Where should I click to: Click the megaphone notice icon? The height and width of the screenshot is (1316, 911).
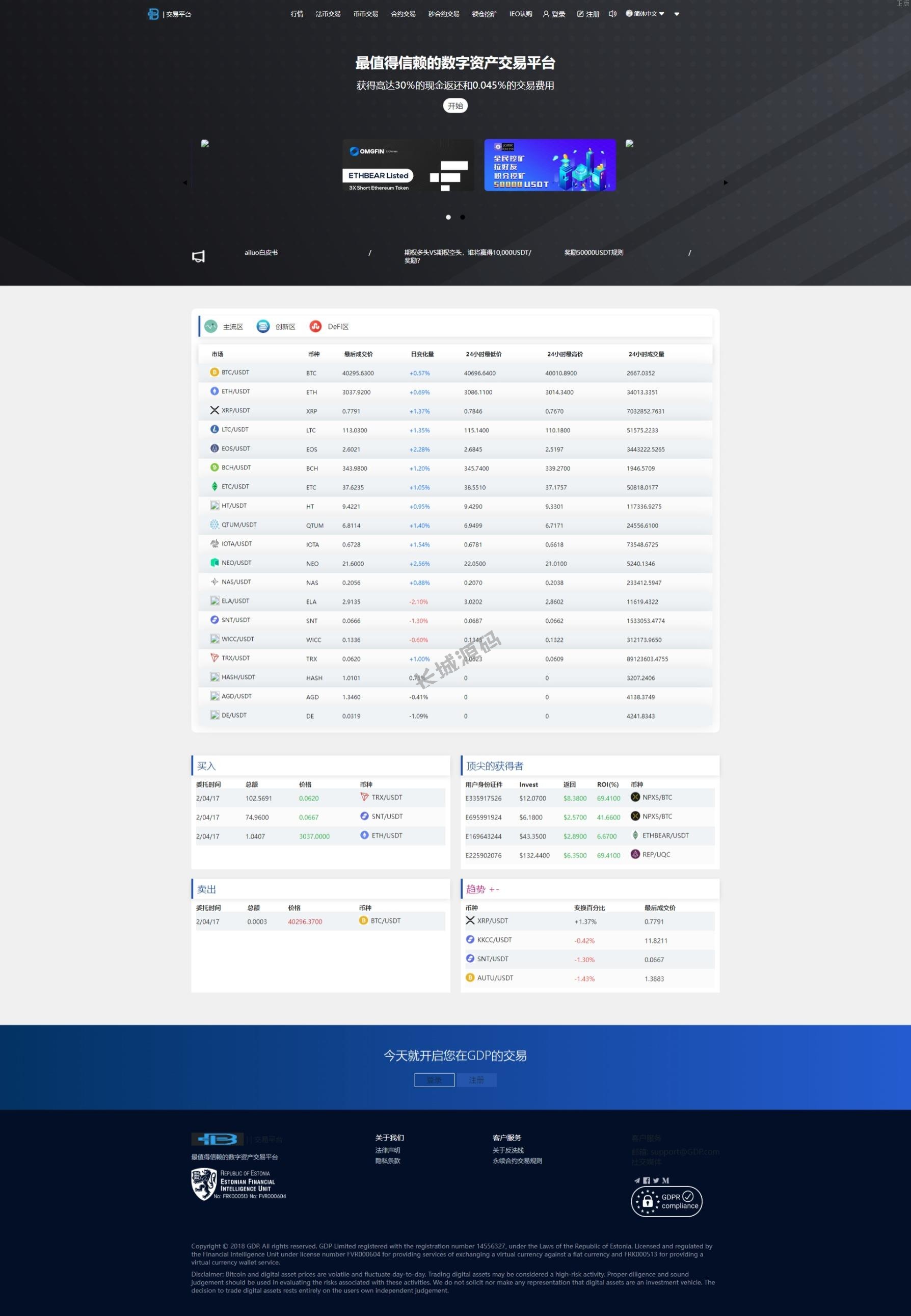(x=198, y=256)
